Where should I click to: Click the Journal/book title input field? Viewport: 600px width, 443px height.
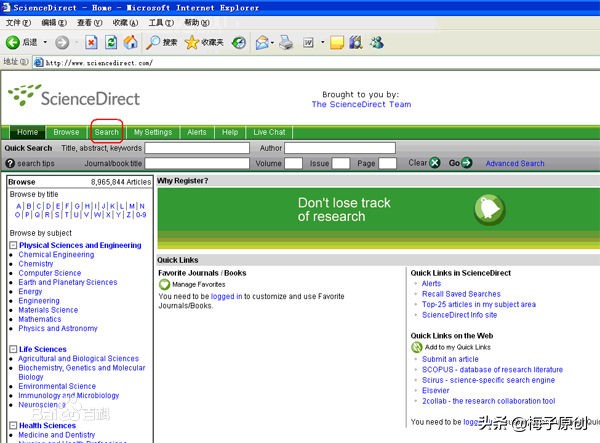[x=197, y=163]
